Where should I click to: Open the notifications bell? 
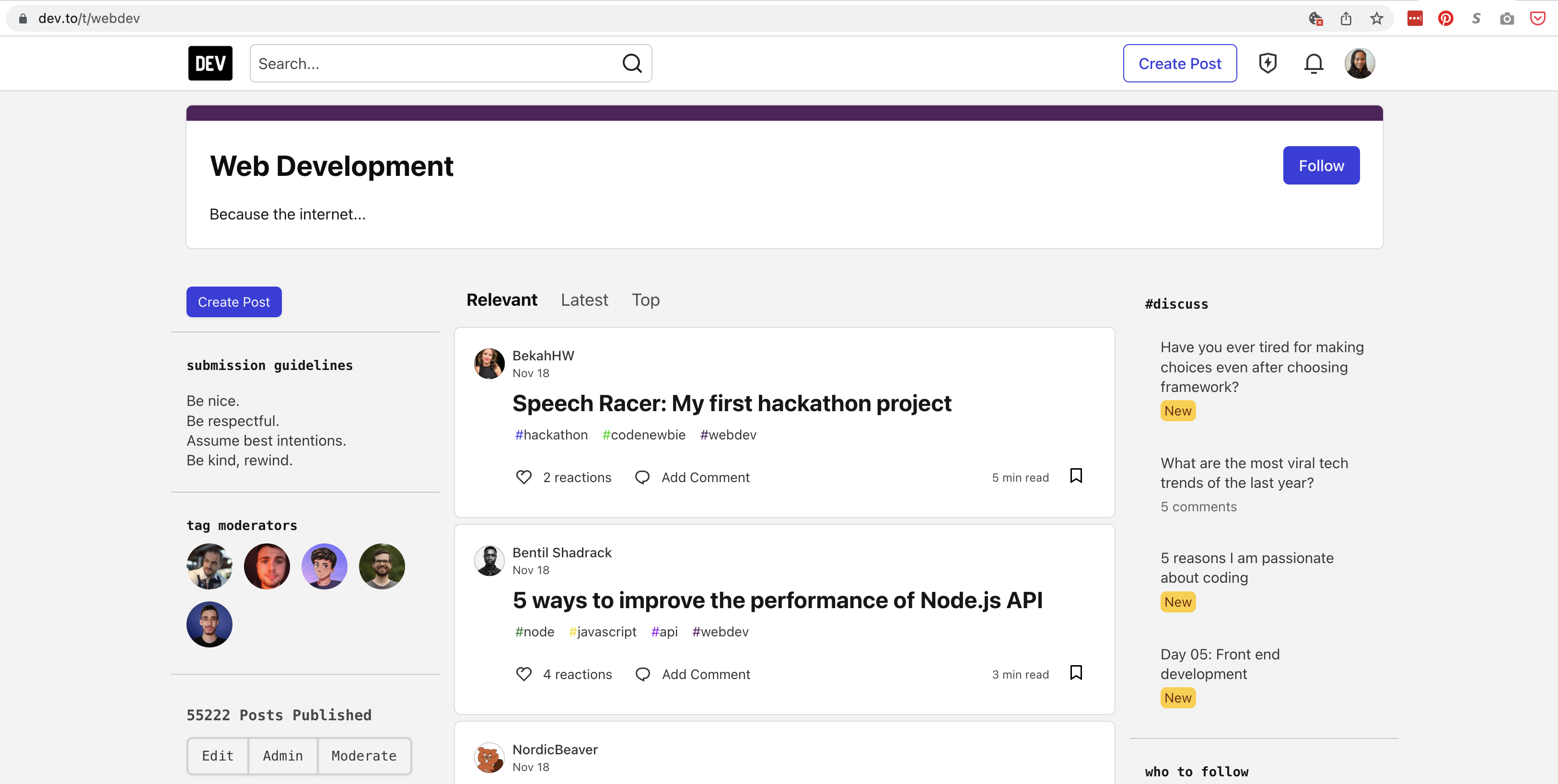1313,63
